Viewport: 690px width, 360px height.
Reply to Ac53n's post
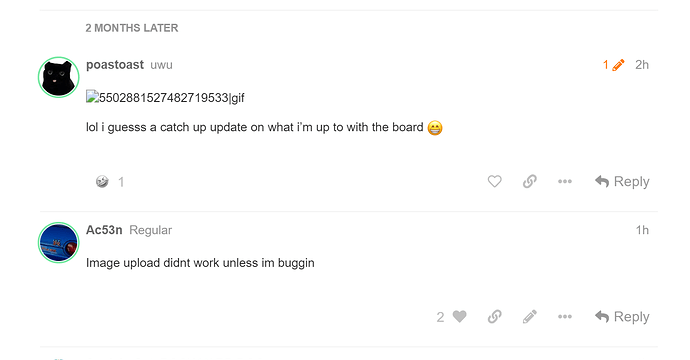pyautogui.click(x=622, y=316)
